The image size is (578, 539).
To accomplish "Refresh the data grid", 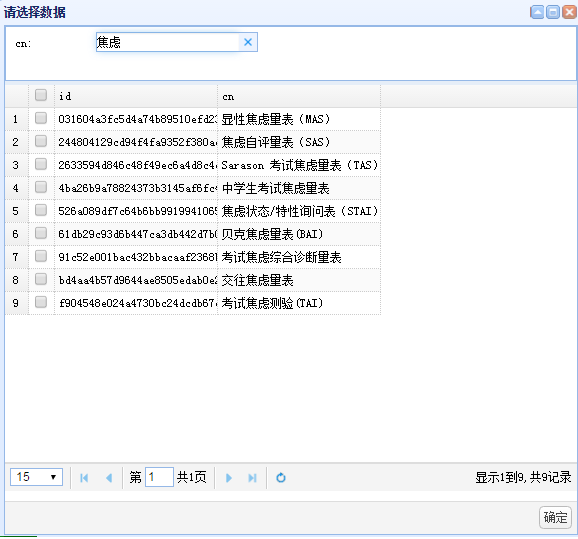I will click(281, 478).
